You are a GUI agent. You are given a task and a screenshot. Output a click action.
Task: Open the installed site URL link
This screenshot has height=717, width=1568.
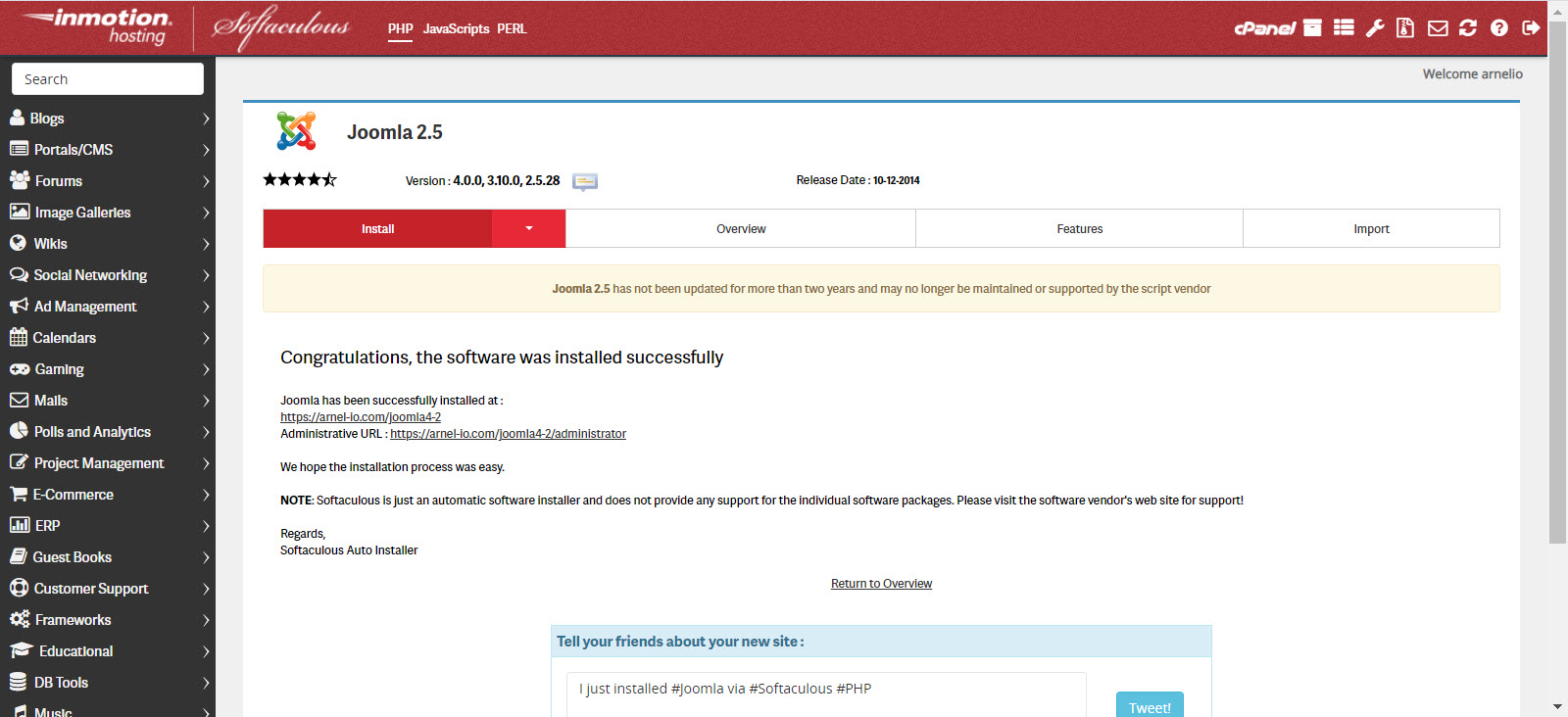pos(361,417)
